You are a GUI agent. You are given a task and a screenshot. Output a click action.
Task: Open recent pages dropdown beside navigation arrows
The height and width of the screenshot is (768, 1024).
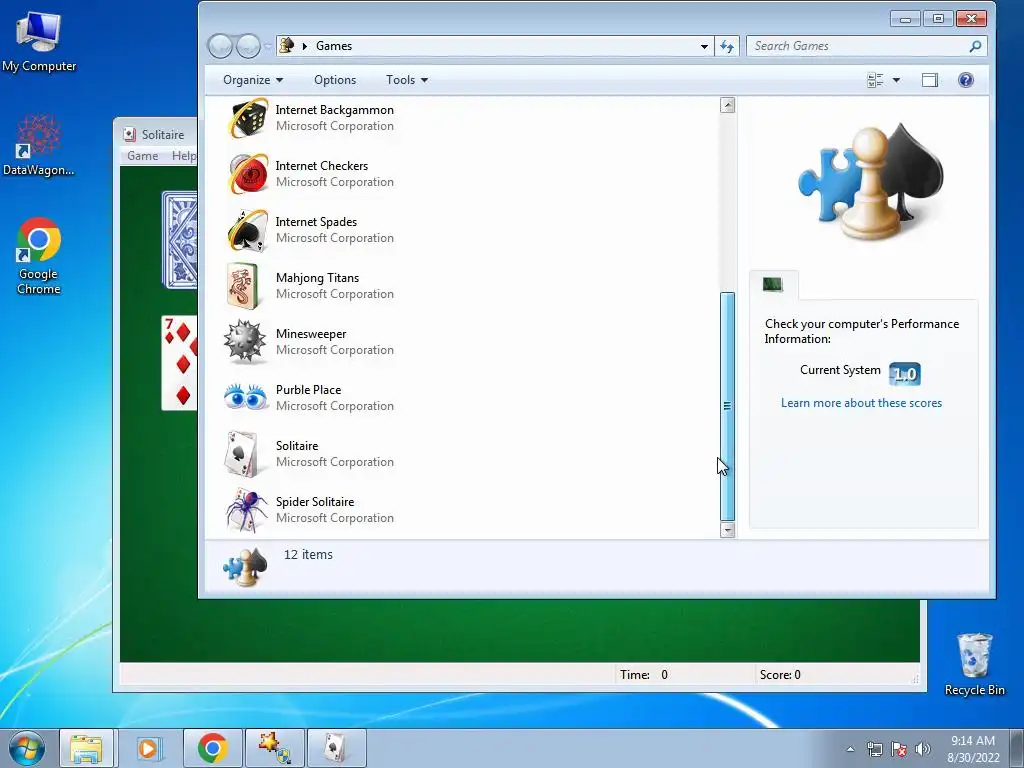coord(267,46)
